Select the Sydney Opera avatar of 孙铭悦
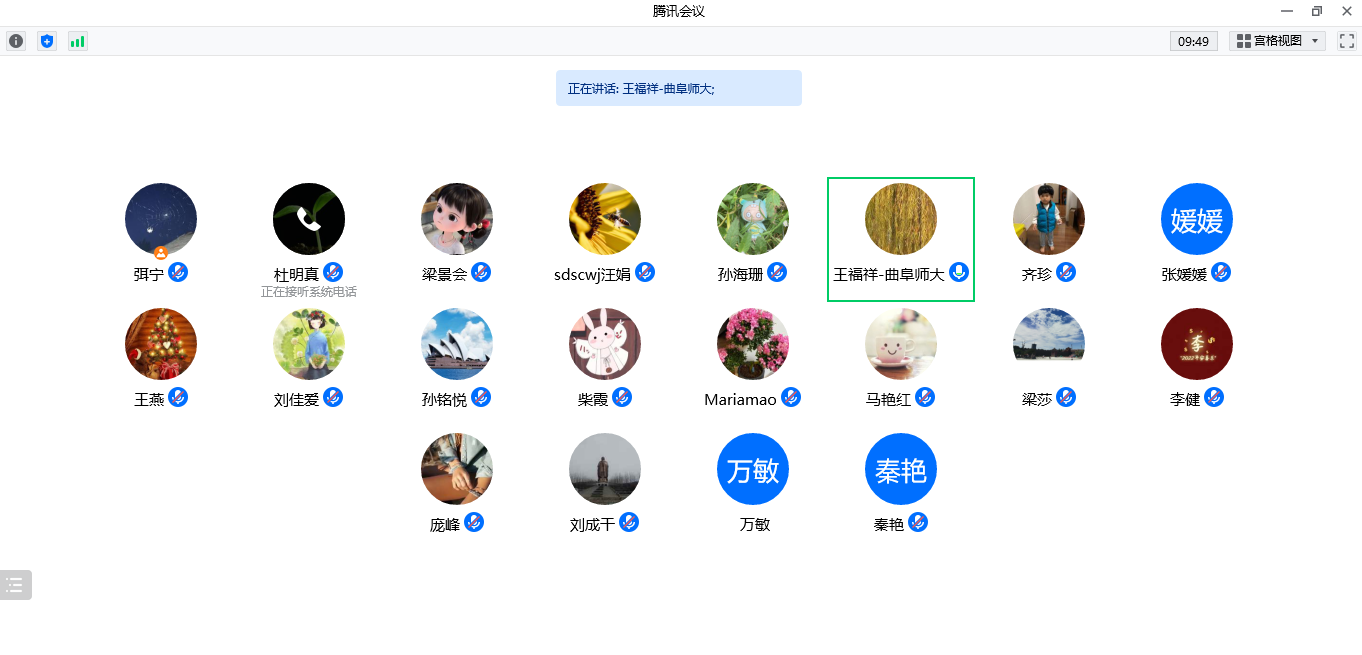This screenshot has height=655, width=1362. (x=457, y=344)
